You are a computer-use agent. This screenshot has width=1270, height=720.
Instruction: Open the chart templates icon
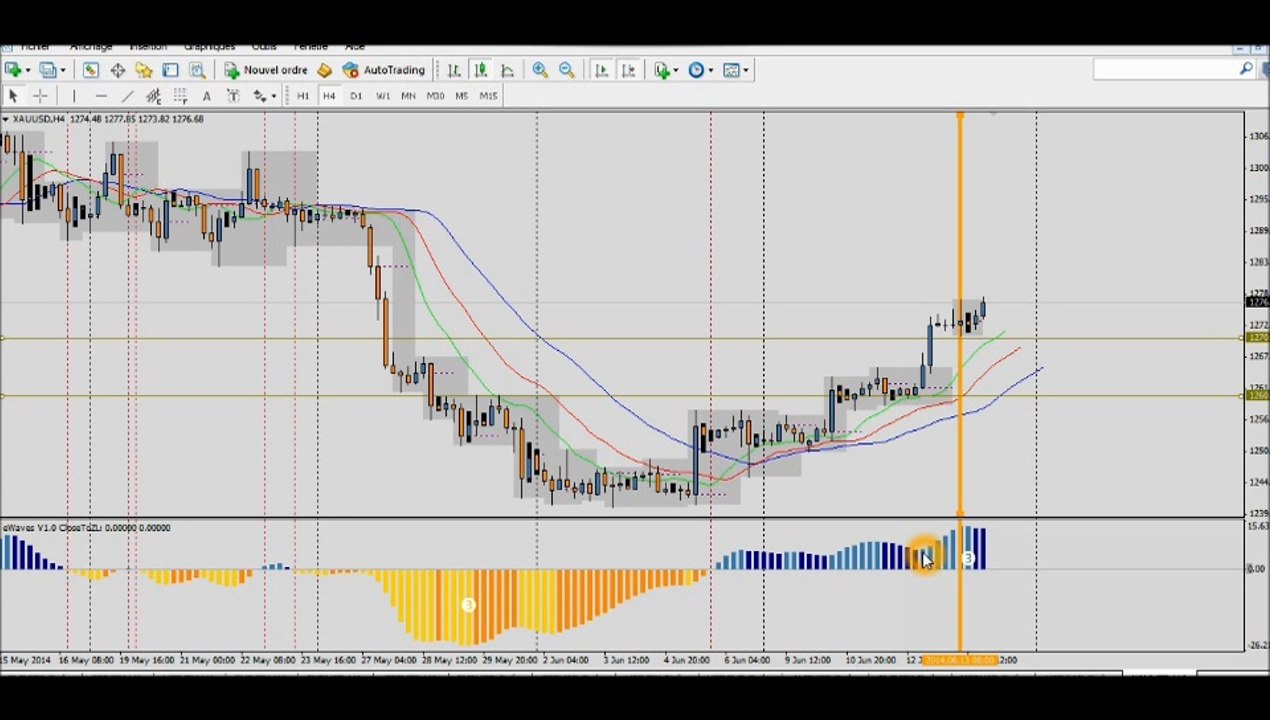[x=731, y=70]
